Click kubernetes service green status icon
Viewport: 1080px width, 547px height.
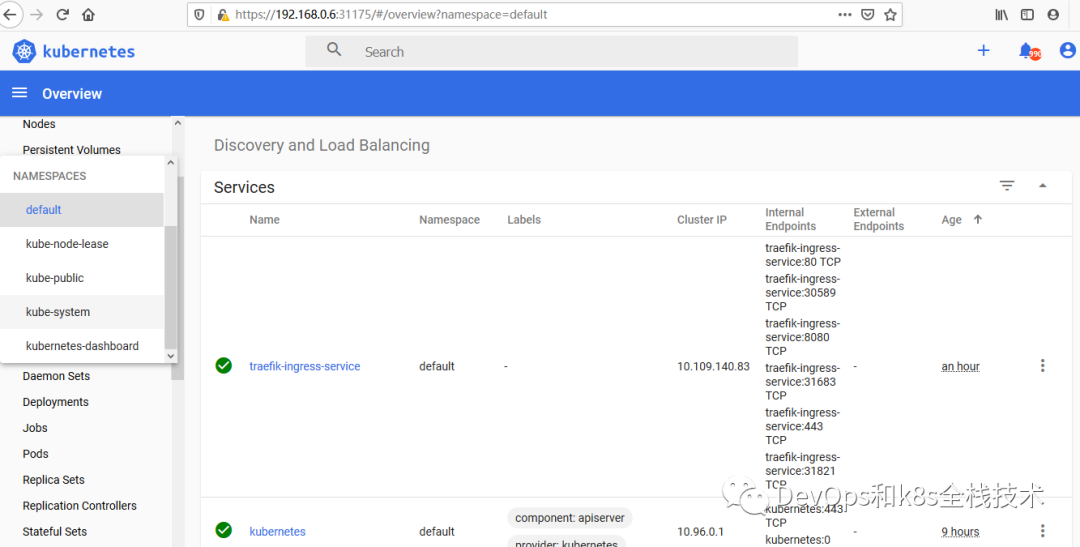[x=223, y=530]
